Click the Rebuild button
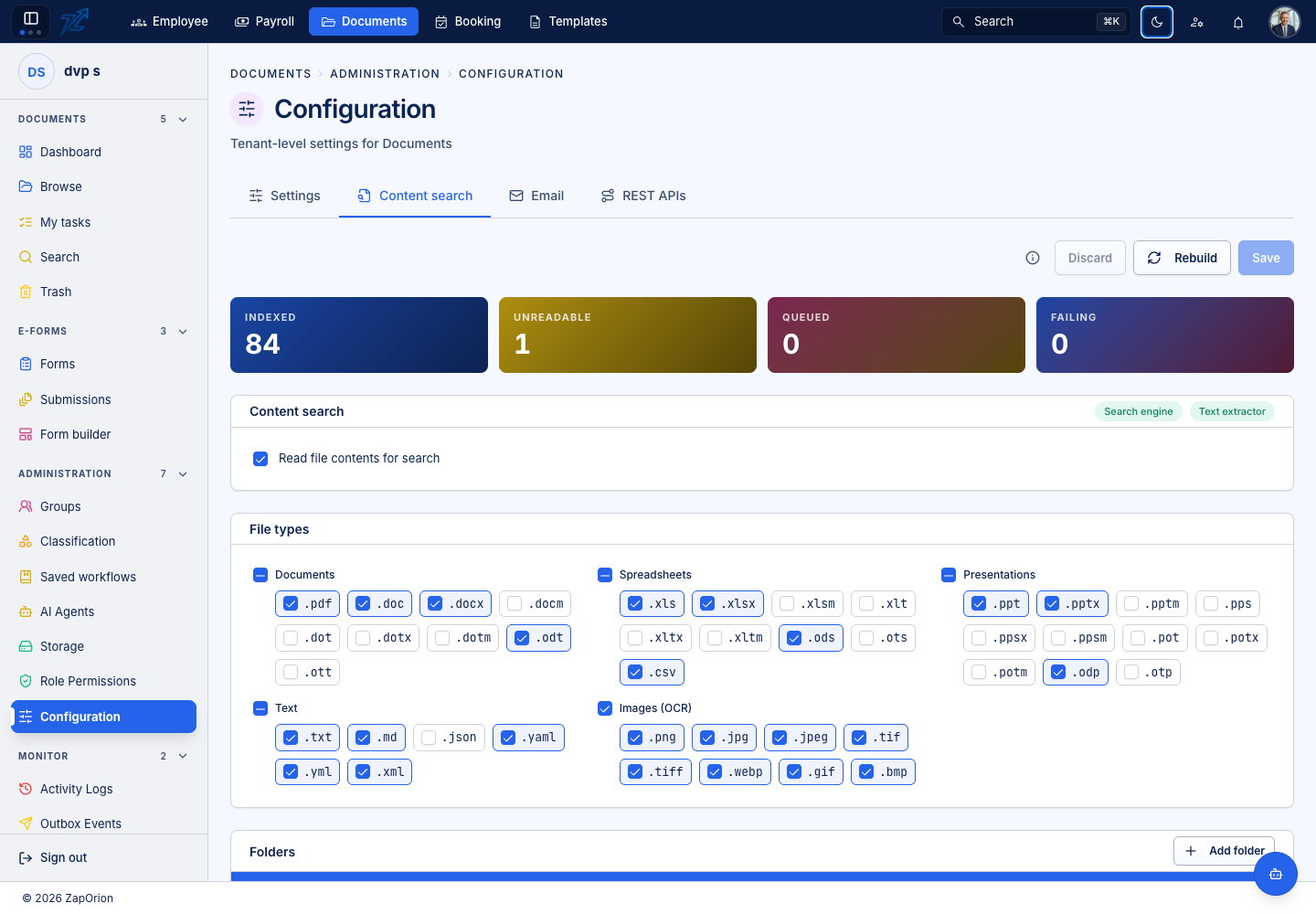The width and height of the screenshot is (1316, 914). [x=1182, y=258]
